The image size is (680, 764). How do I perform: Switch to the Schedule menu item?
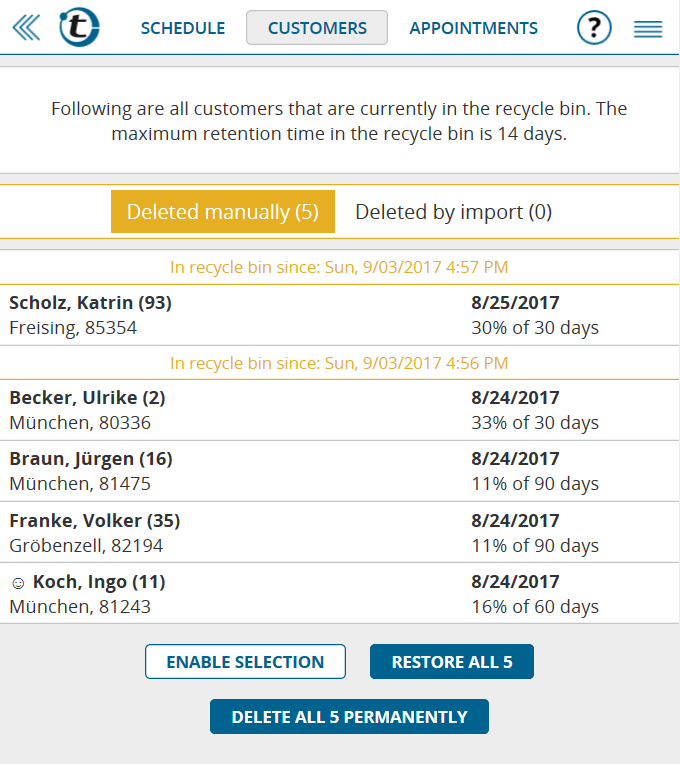(183, 28)
